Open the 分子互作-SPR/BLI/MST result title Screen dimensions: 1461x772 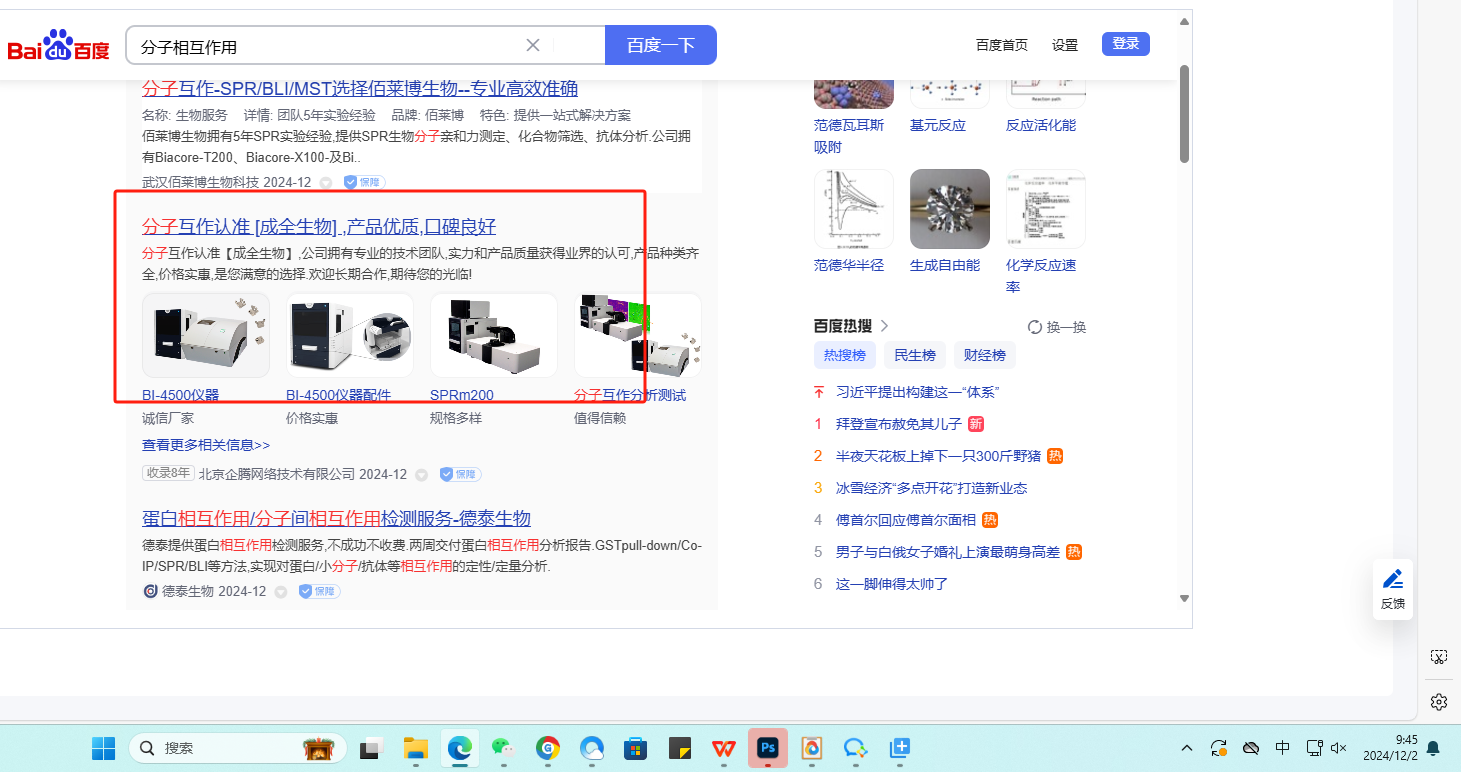coord(360,88)
